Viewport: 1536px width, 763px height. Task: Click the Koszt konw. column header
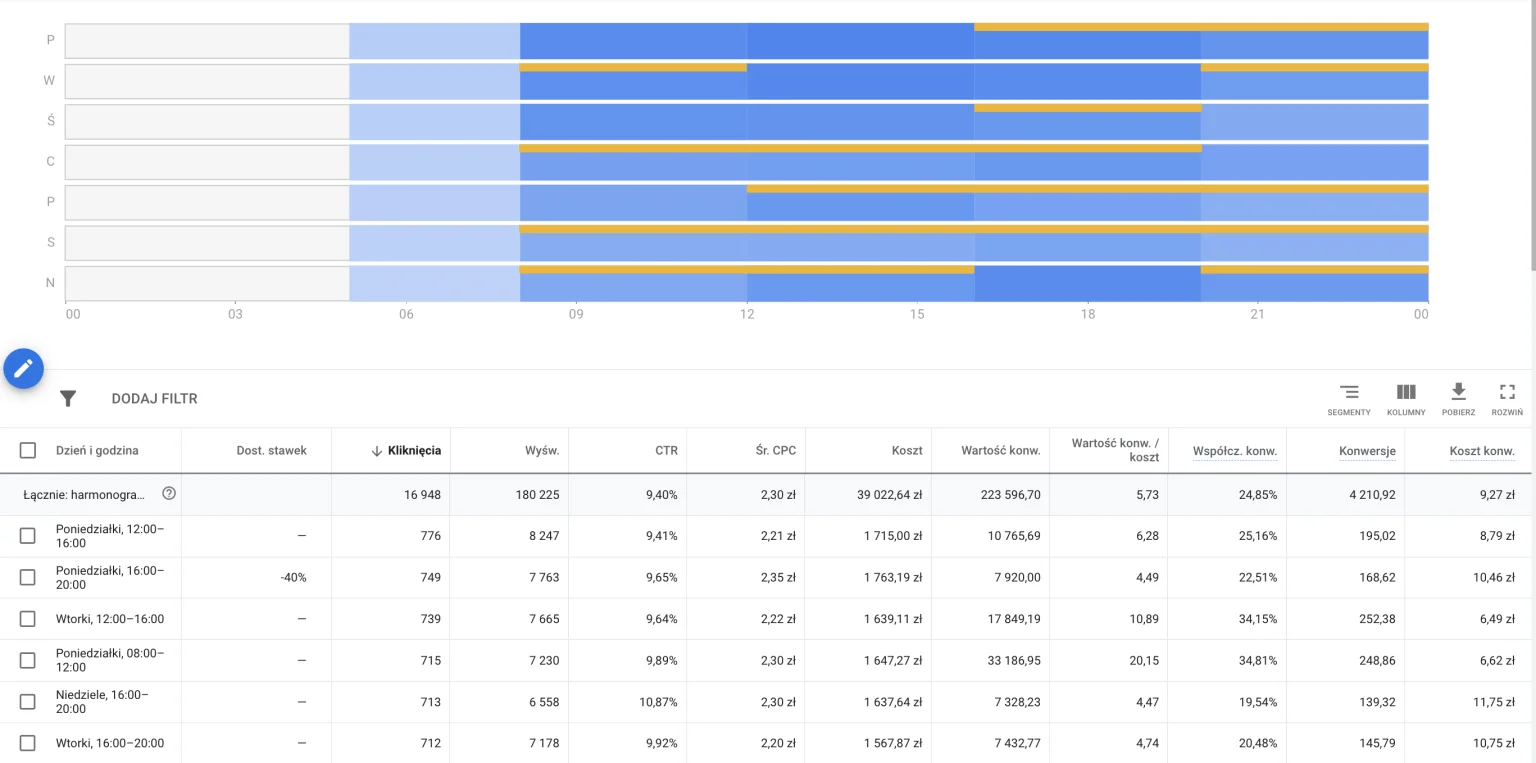click(1481, 451)
